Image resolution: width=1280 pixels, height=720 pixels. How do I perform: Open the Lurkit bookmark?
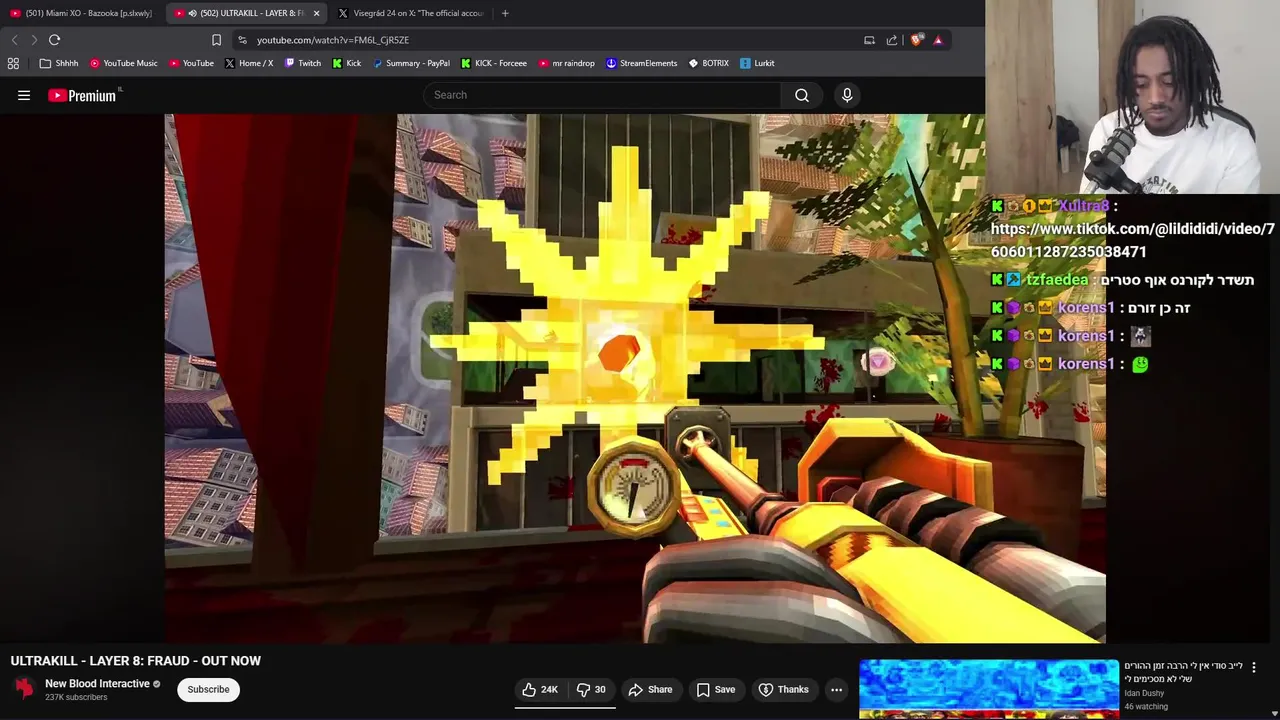click(x=757, y=63)
